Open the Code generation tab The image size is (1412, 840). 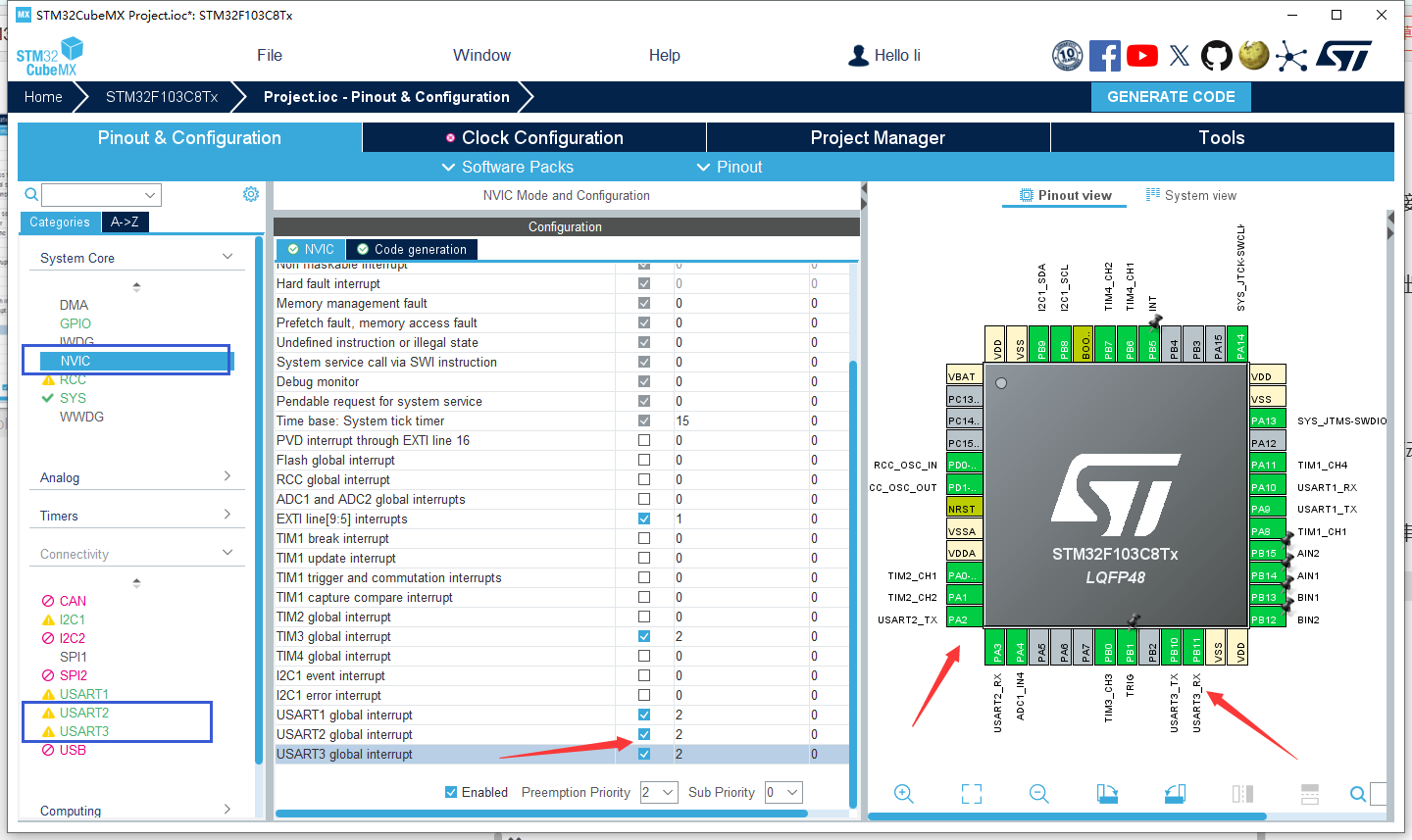point(412,249)
